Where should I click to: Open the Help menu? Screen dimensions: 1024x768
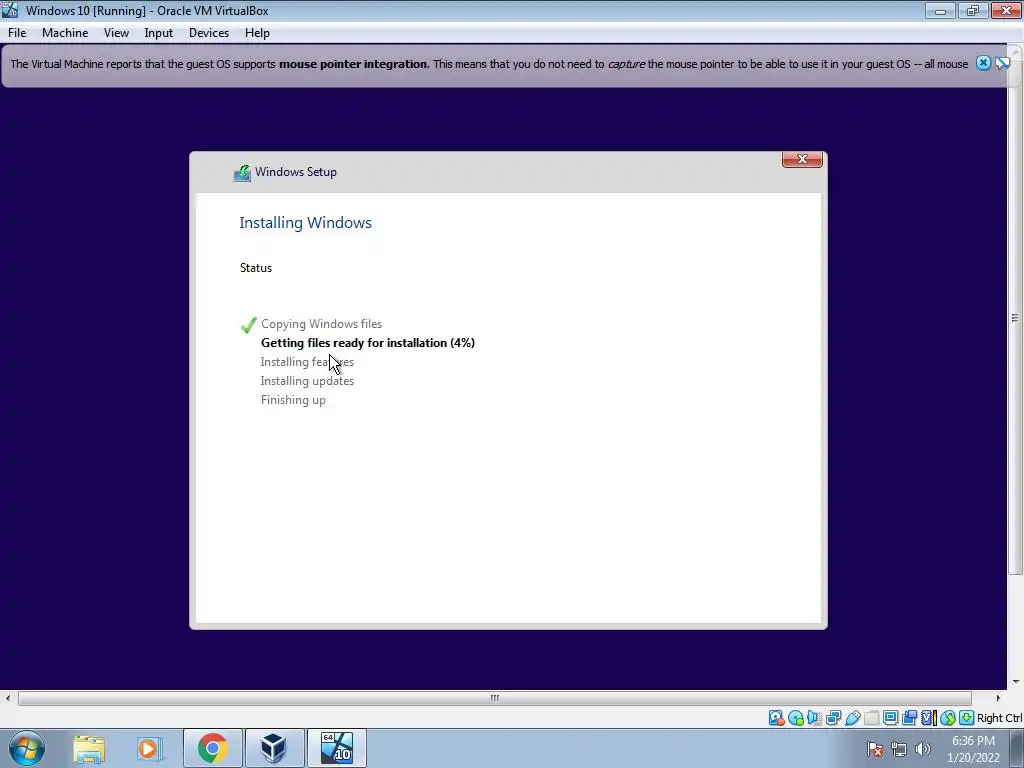257,33
